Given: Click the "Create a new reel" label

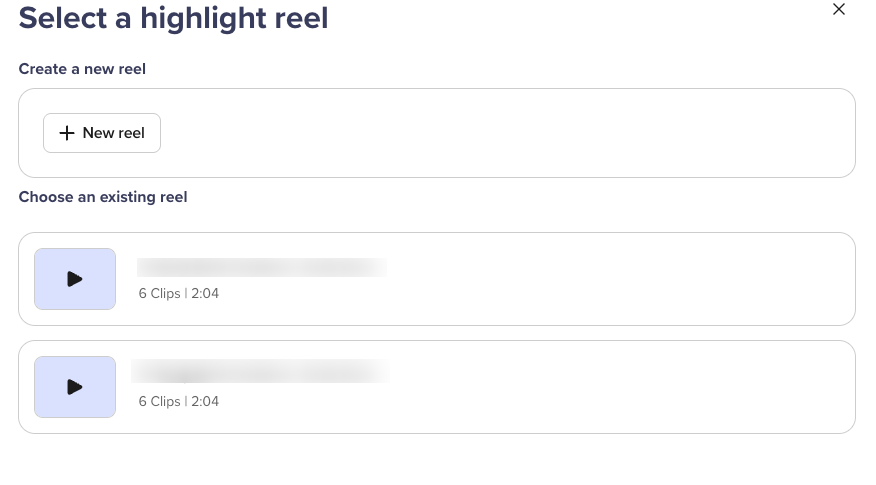Looking at the screenshot, I should tap(83, 69).
